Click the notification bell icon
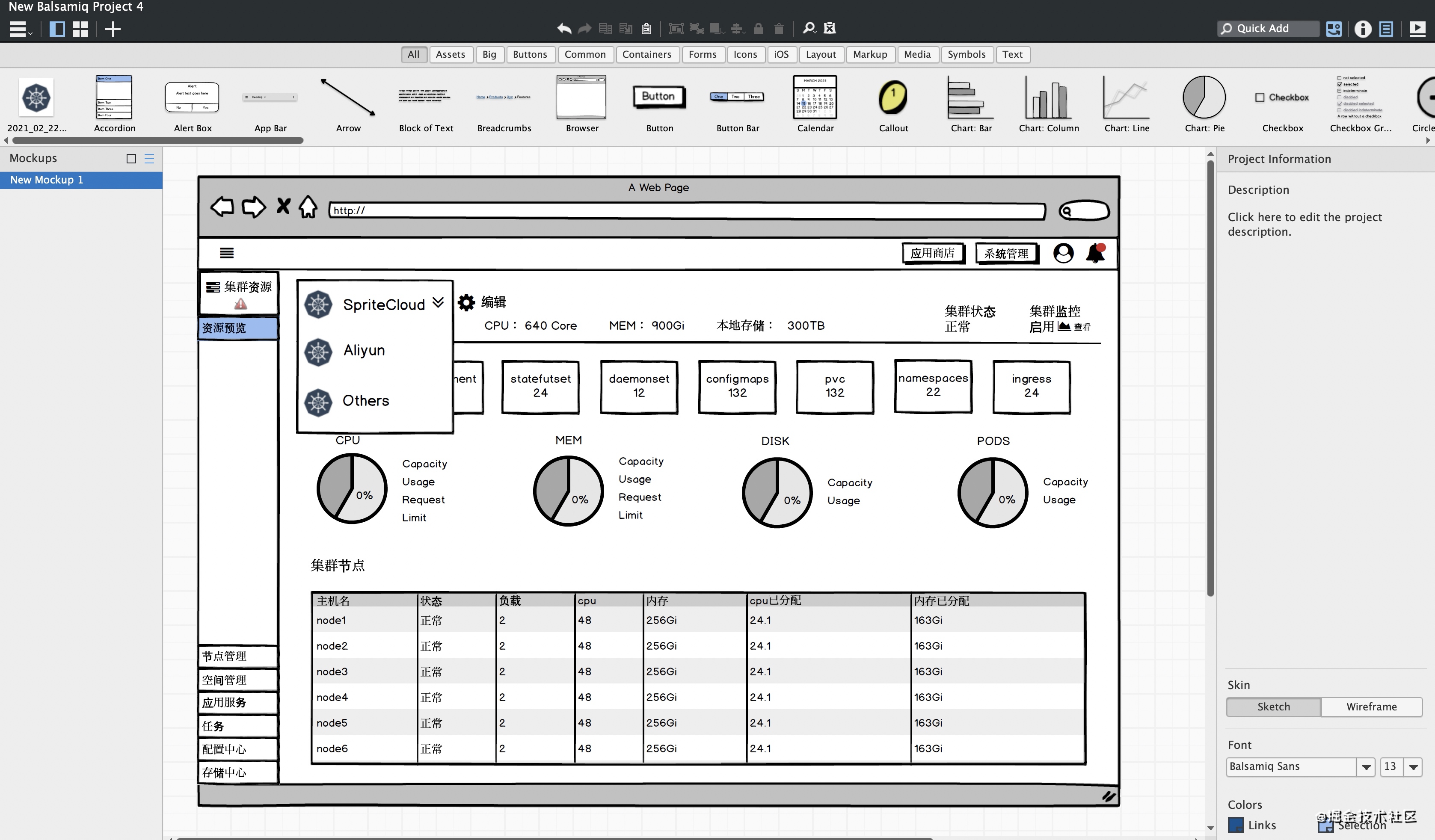 click(1096, 253)
